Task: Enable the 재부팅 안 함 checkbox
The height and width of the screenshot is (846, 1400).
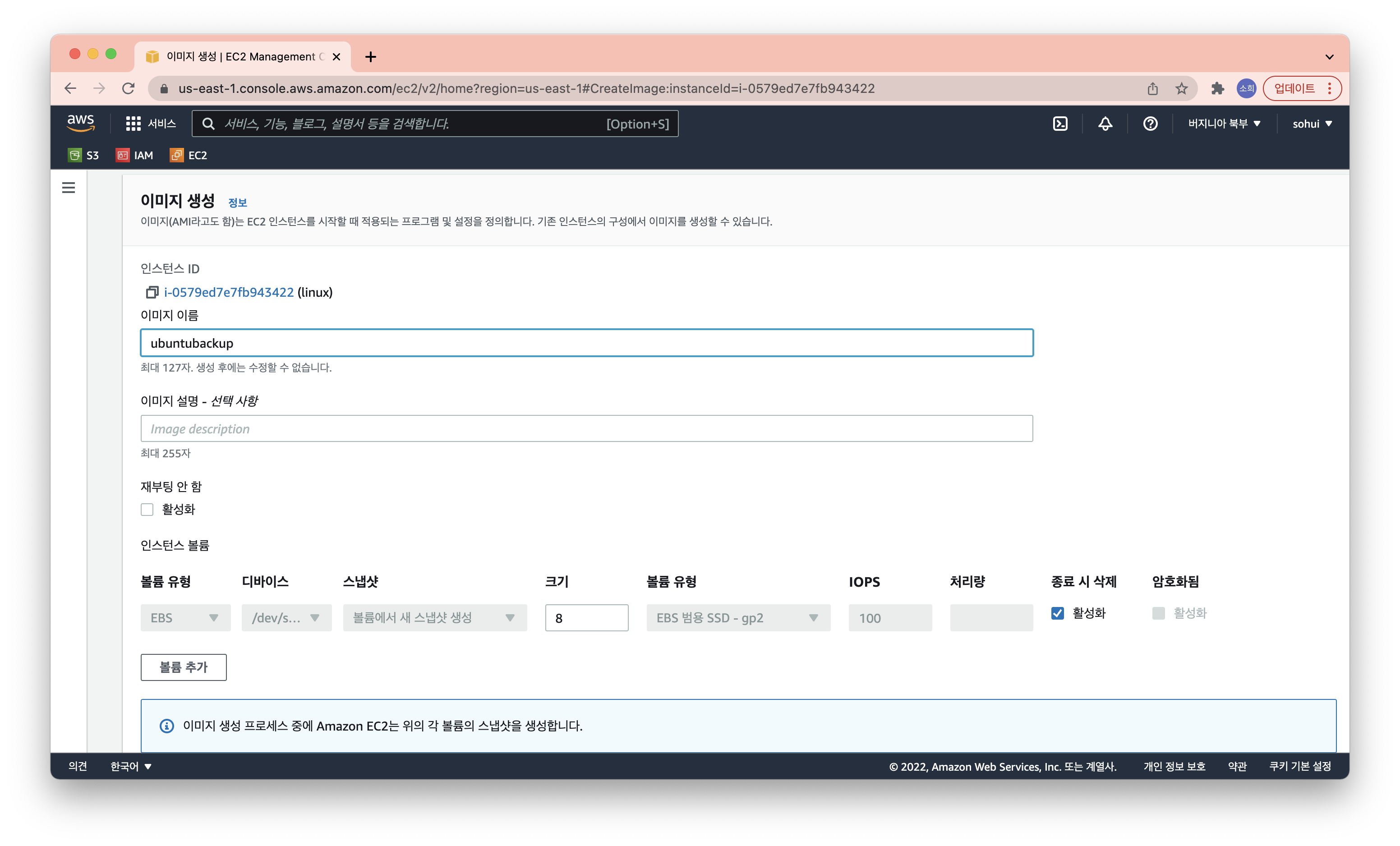Action: pyautogui.click(x=147, y=509)
